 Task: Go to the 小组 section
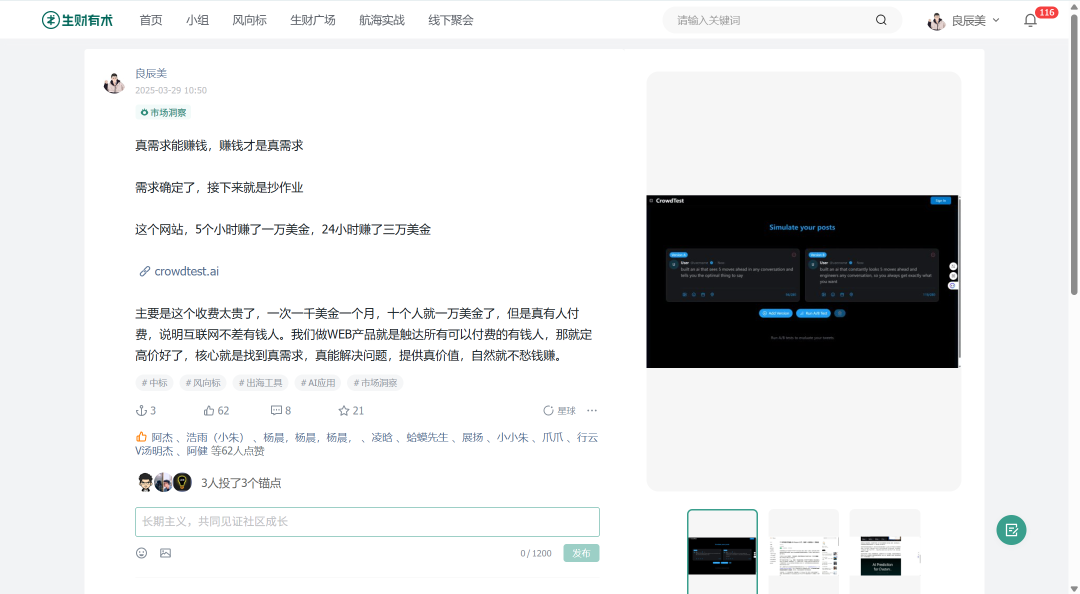(x=198, y=20)
